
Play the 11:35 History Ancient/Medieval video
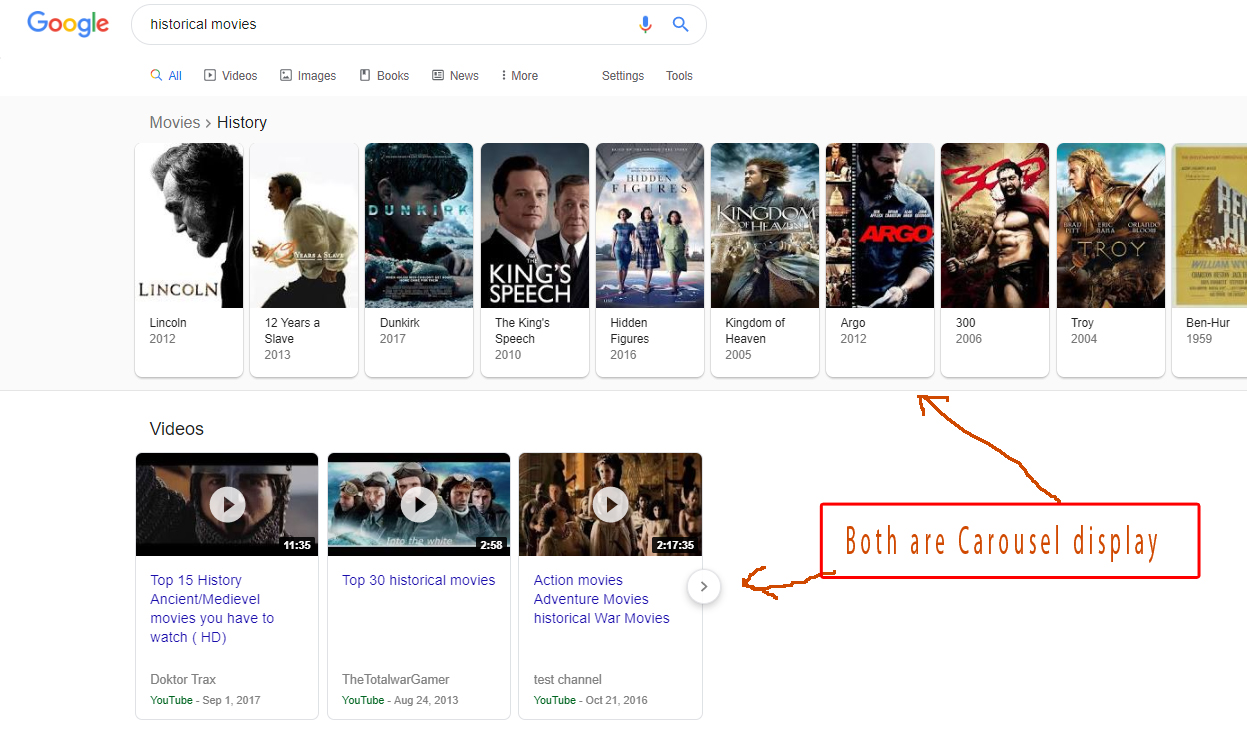(227, 505)
